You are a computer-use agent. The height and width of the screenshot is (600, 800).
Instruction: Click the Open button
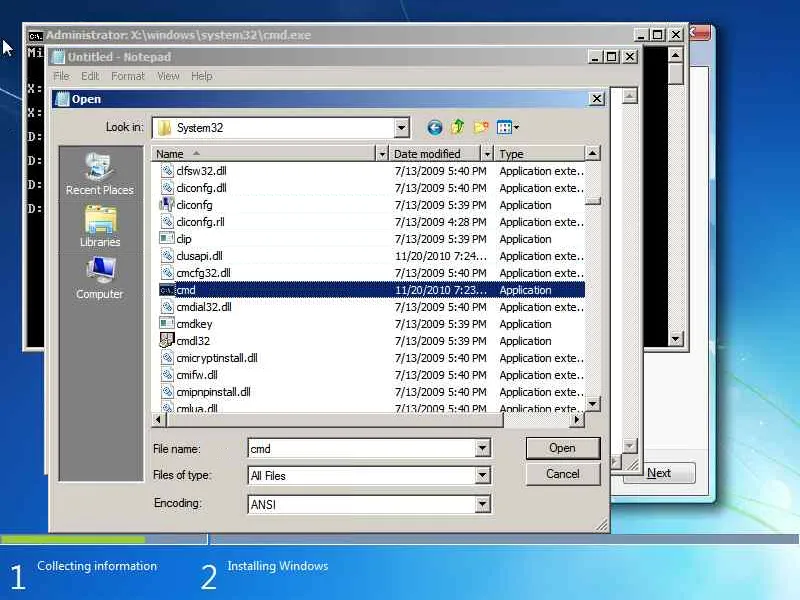(x=563, y=448)
